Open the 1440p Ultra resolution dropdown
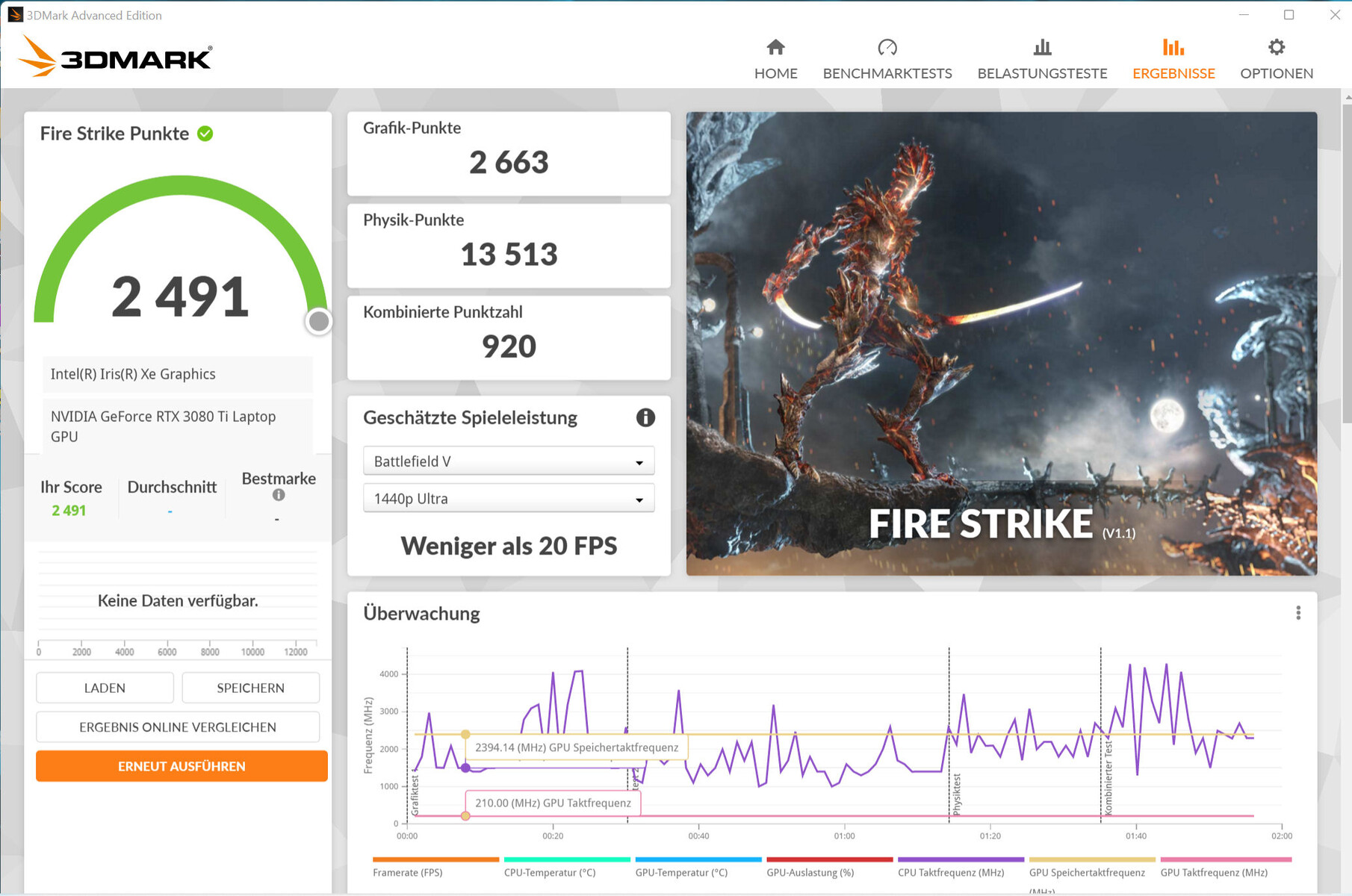1352x896 pixels. point(509,498)
